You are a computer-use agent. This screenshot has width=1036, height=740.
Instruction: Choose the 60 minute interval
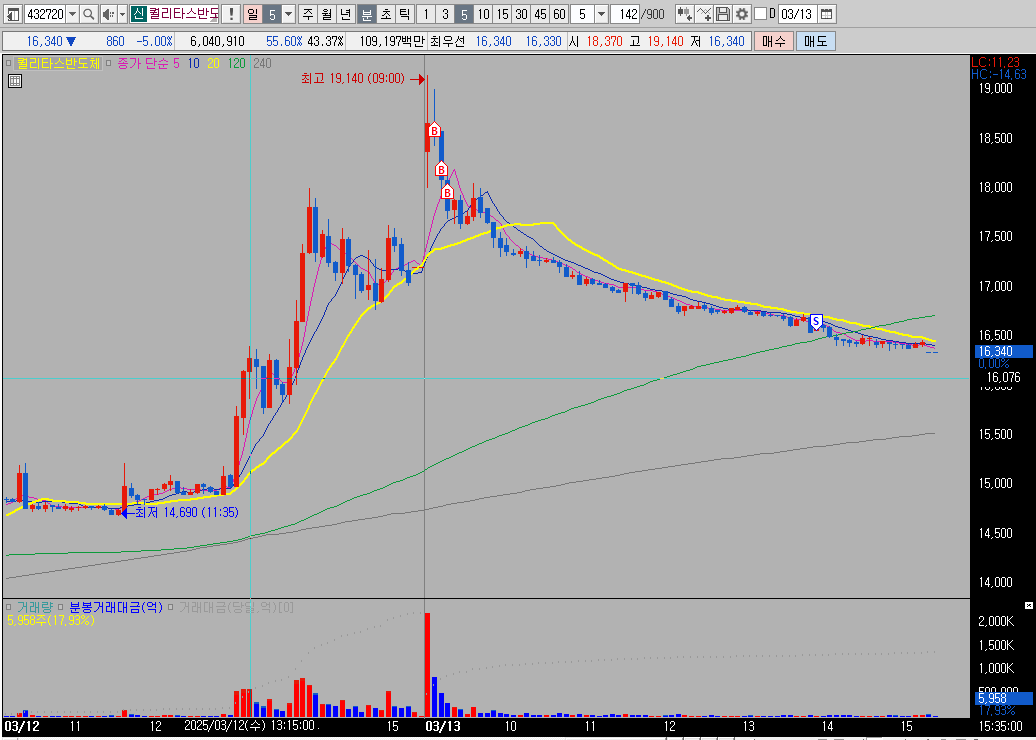coord(560,13)
